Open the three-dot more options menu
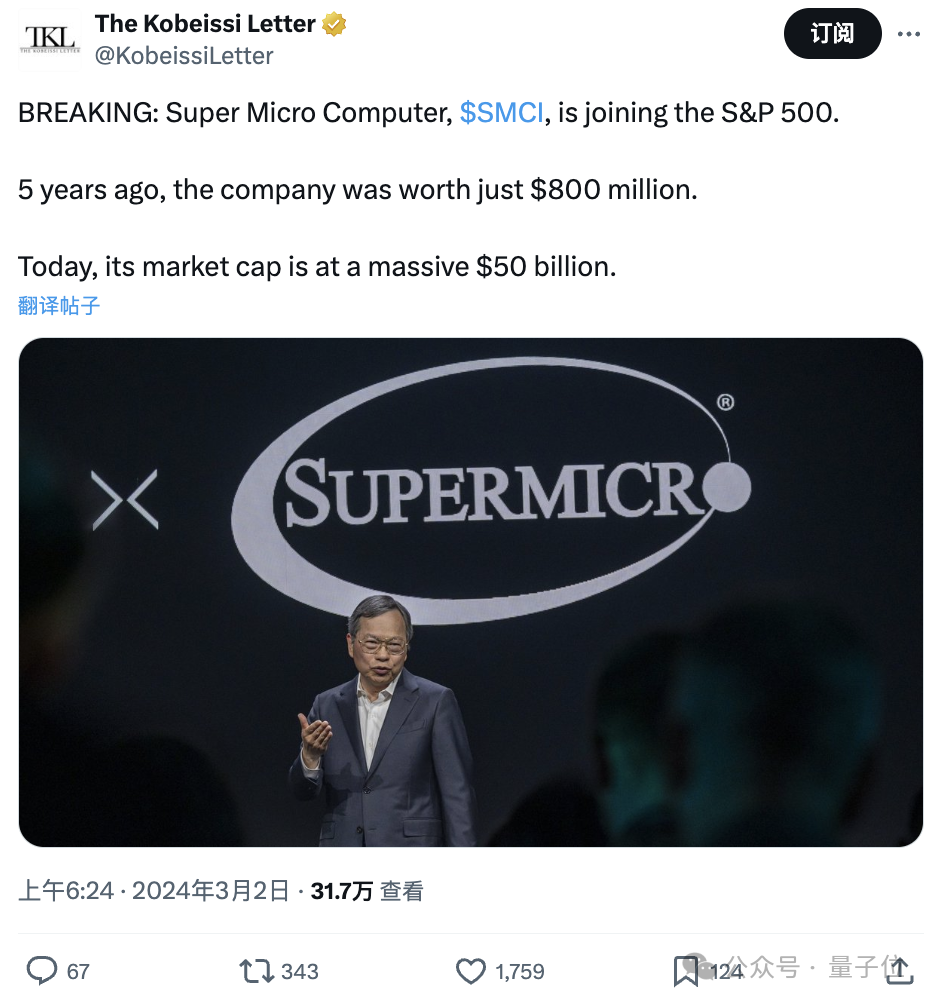The height and width of the screenshot is (1004, 934). pyautogui.click(x=908, y=33)
